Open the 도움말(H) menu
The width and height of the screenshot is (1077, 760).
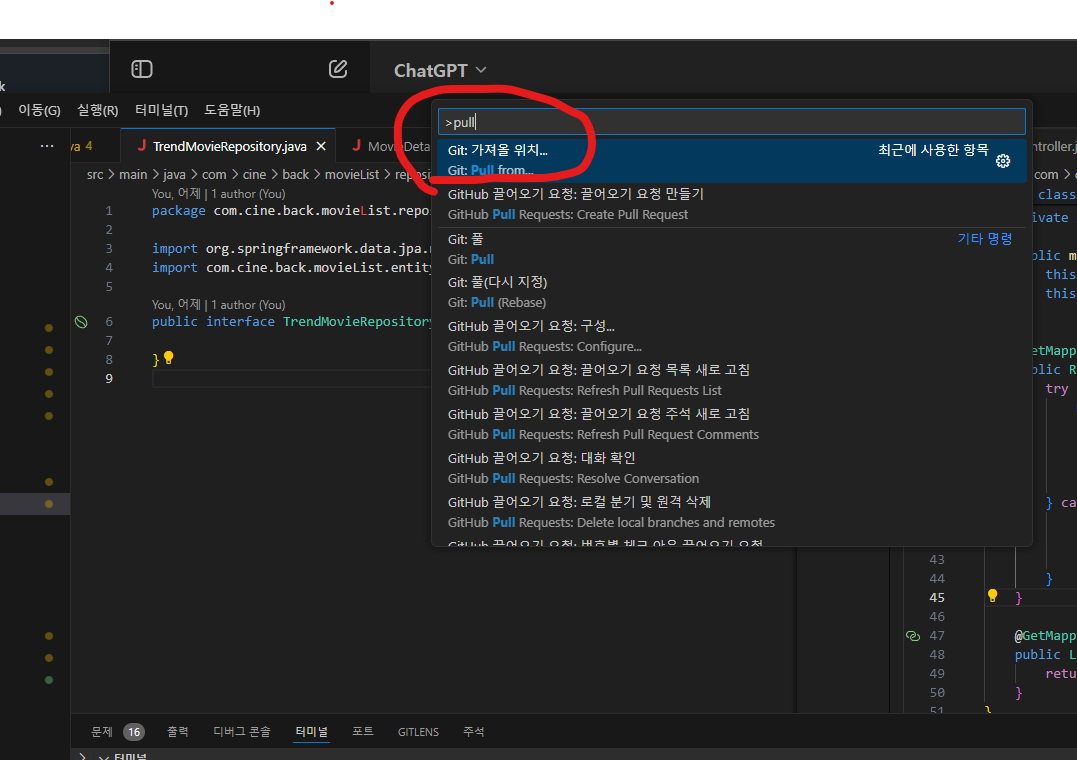tap(232, 110)
